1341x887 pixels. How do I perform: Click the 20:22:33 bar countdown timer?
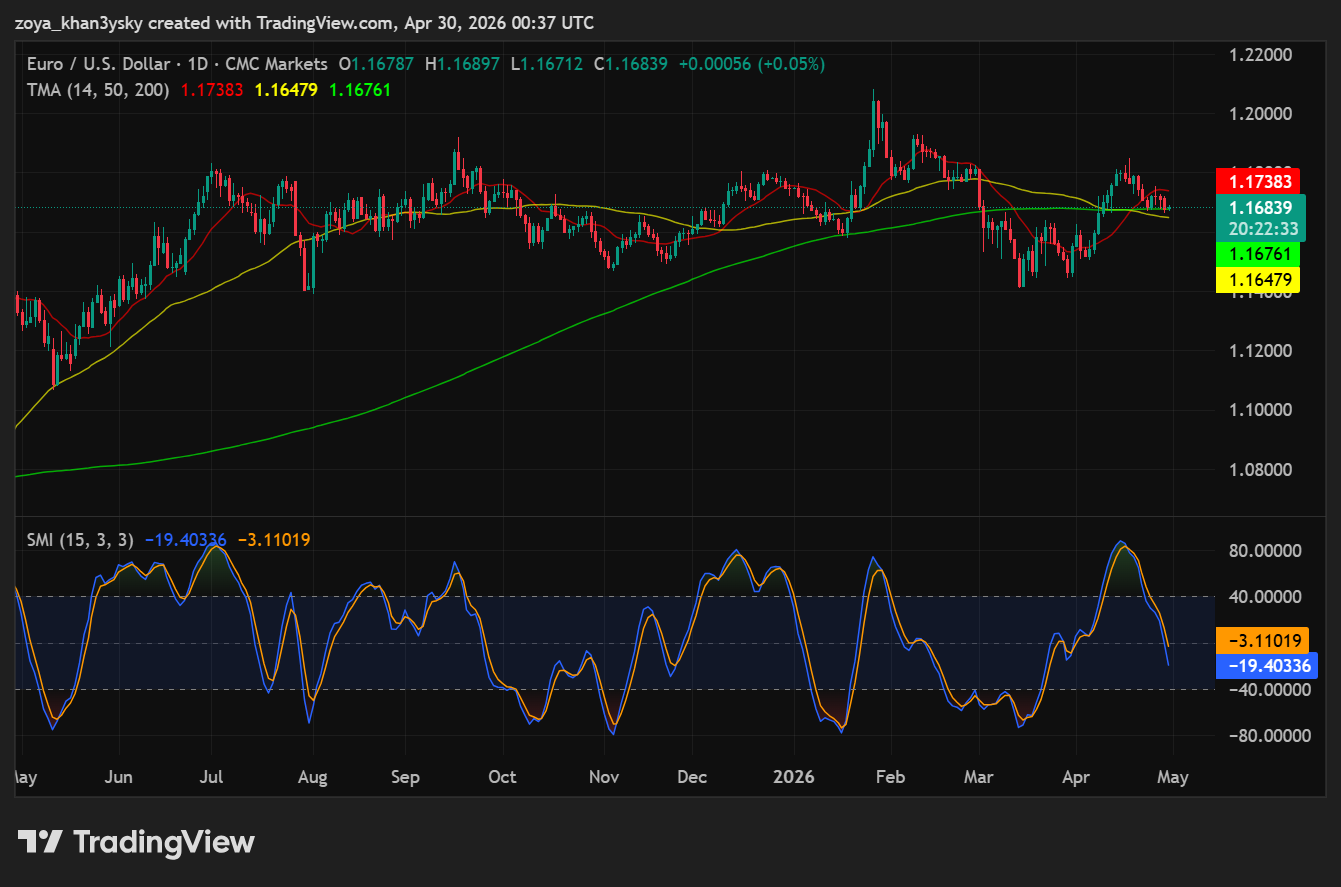coord(1256,228)
